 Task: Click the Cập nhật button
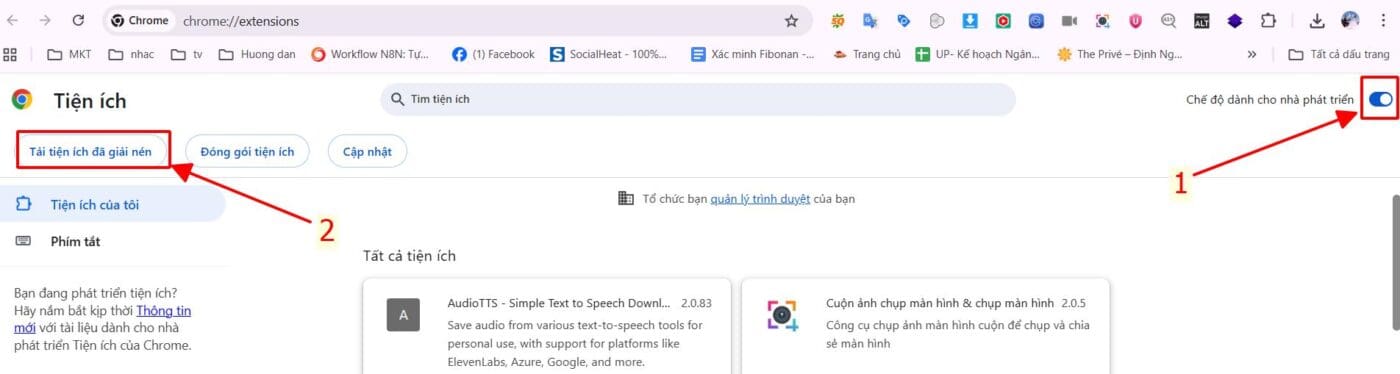coord(367,152)
